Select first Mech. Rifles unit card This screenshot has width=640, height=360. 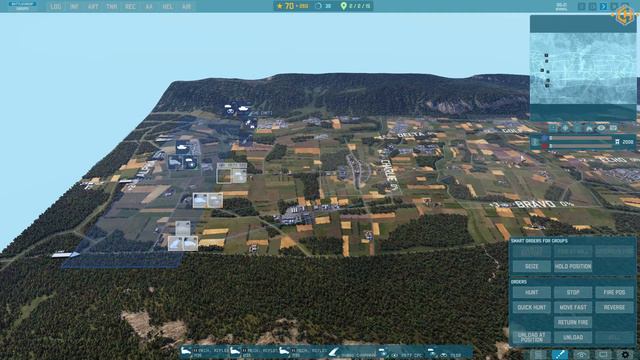tap(204, 352)
